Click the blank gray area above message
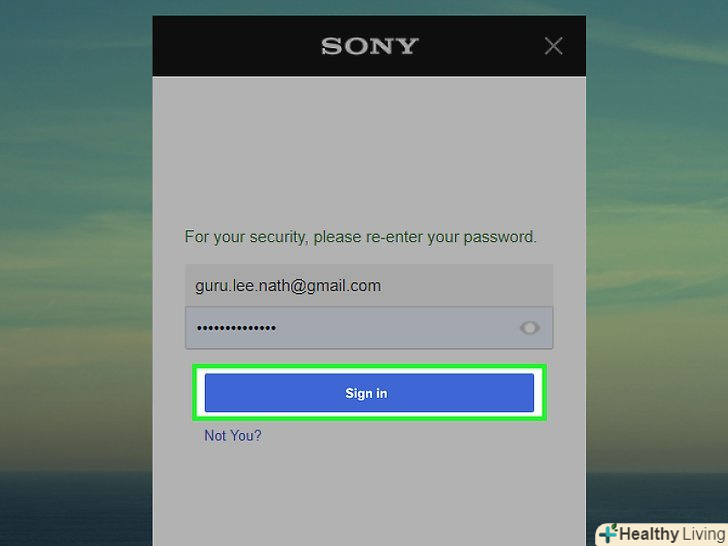 coord(369,149)
